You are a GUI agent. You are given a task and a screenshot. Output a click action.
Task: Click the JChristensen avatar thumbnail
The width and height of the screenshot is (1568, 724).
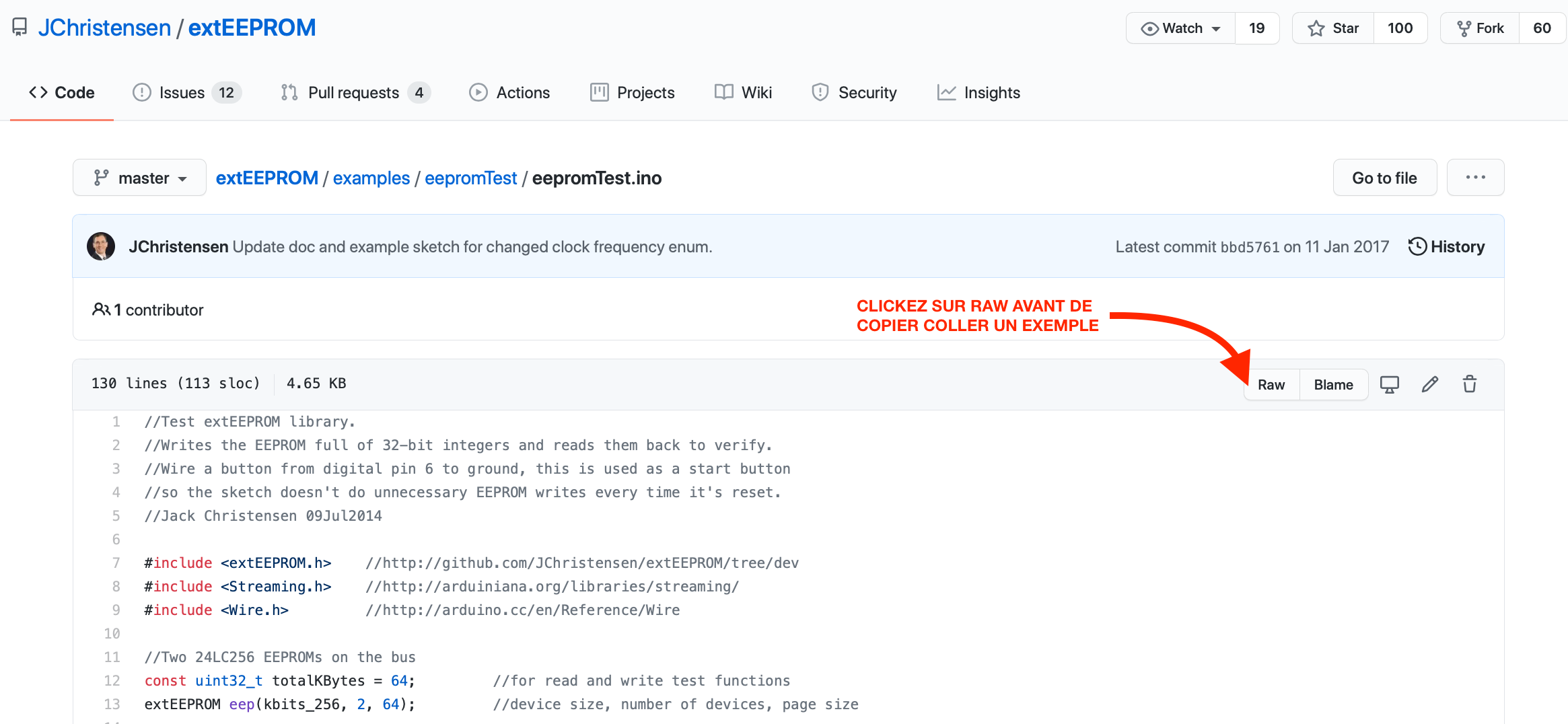[101, 246]
